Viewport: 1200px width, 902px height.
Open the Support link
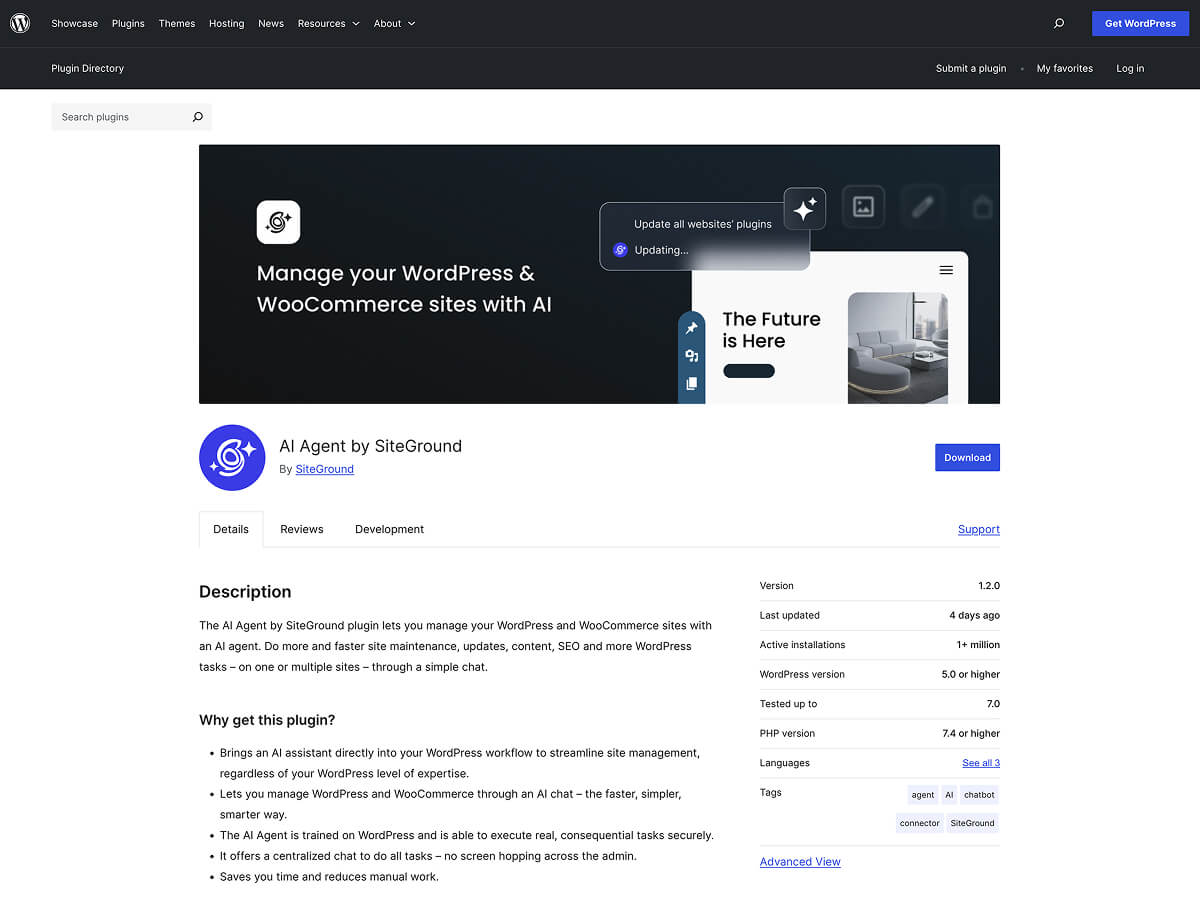pyautogui.click(x=979, y=529)
